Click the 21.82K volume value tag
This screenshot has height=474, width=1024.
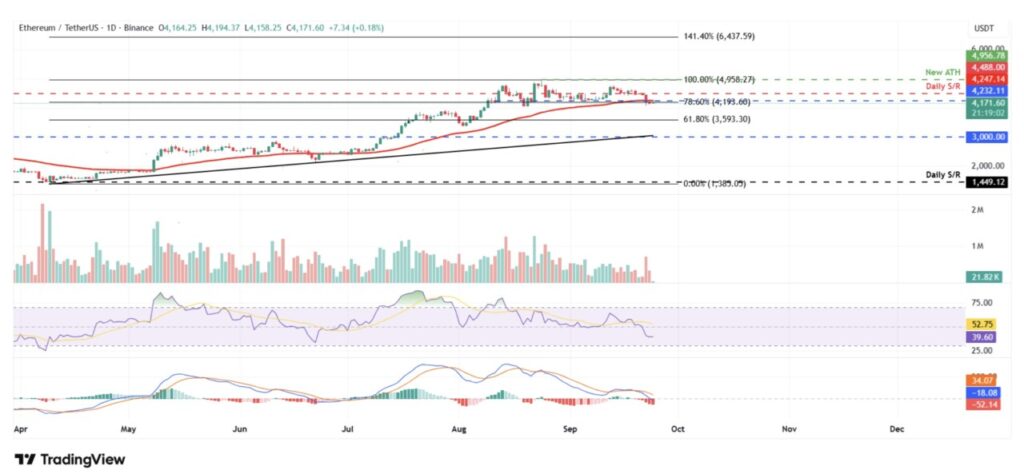click(984, 275)
